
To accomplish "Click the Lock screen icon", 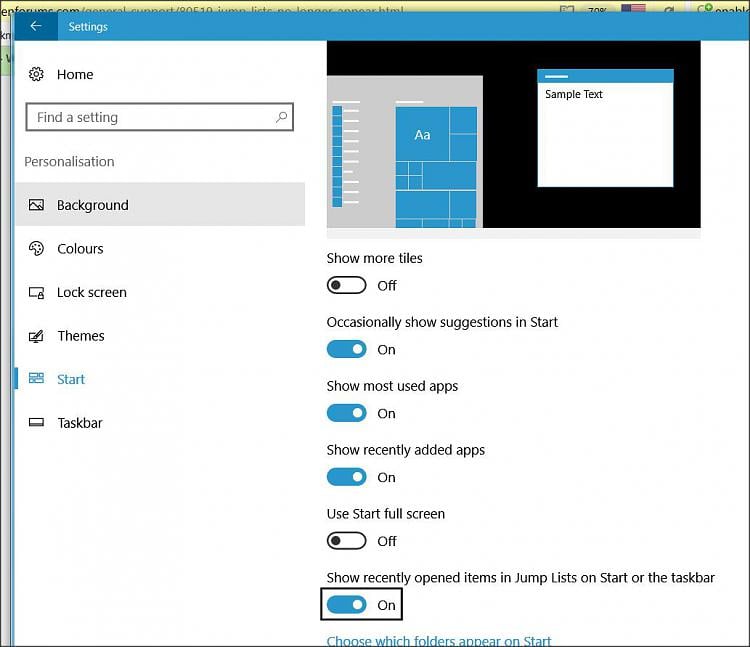I will pyautogui.click(x=36, y=292).
